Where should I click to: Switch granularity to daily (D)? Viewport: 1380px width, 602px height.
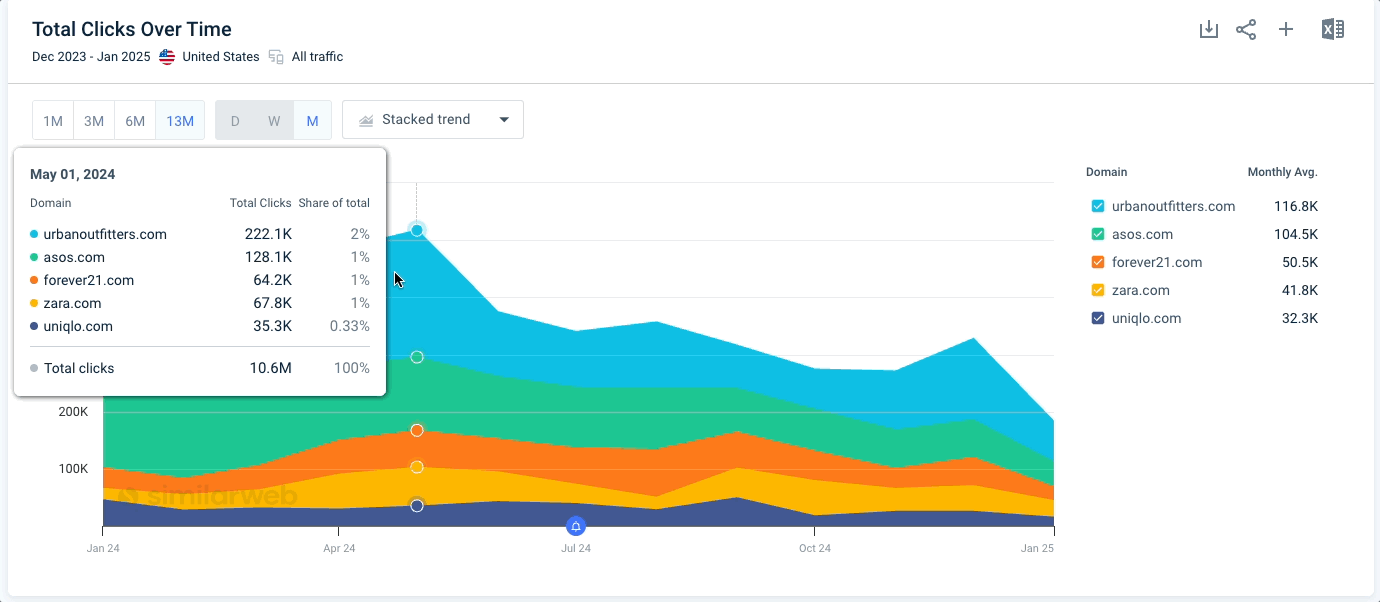[x=235, y=120]
